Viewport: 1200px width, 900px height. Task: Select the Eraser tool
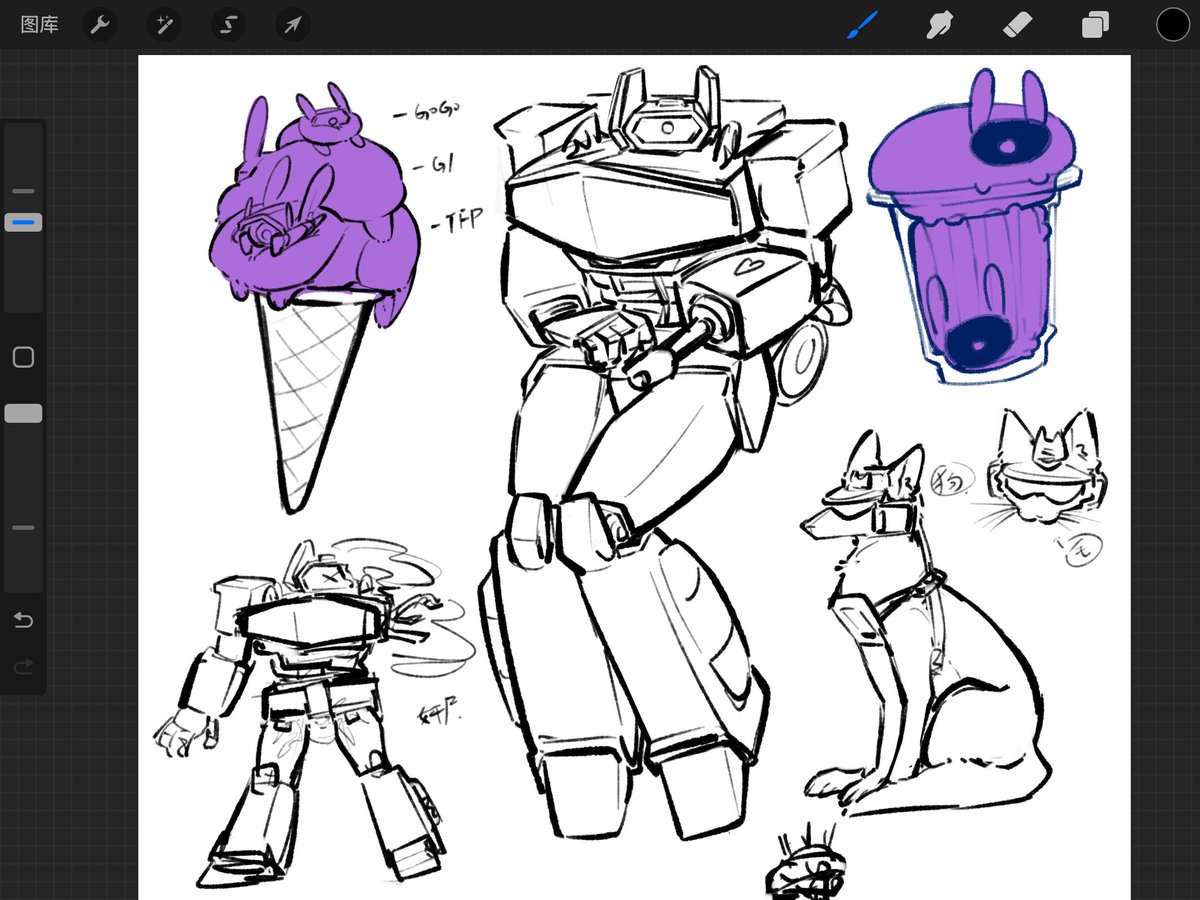(x=1017, y=24)
